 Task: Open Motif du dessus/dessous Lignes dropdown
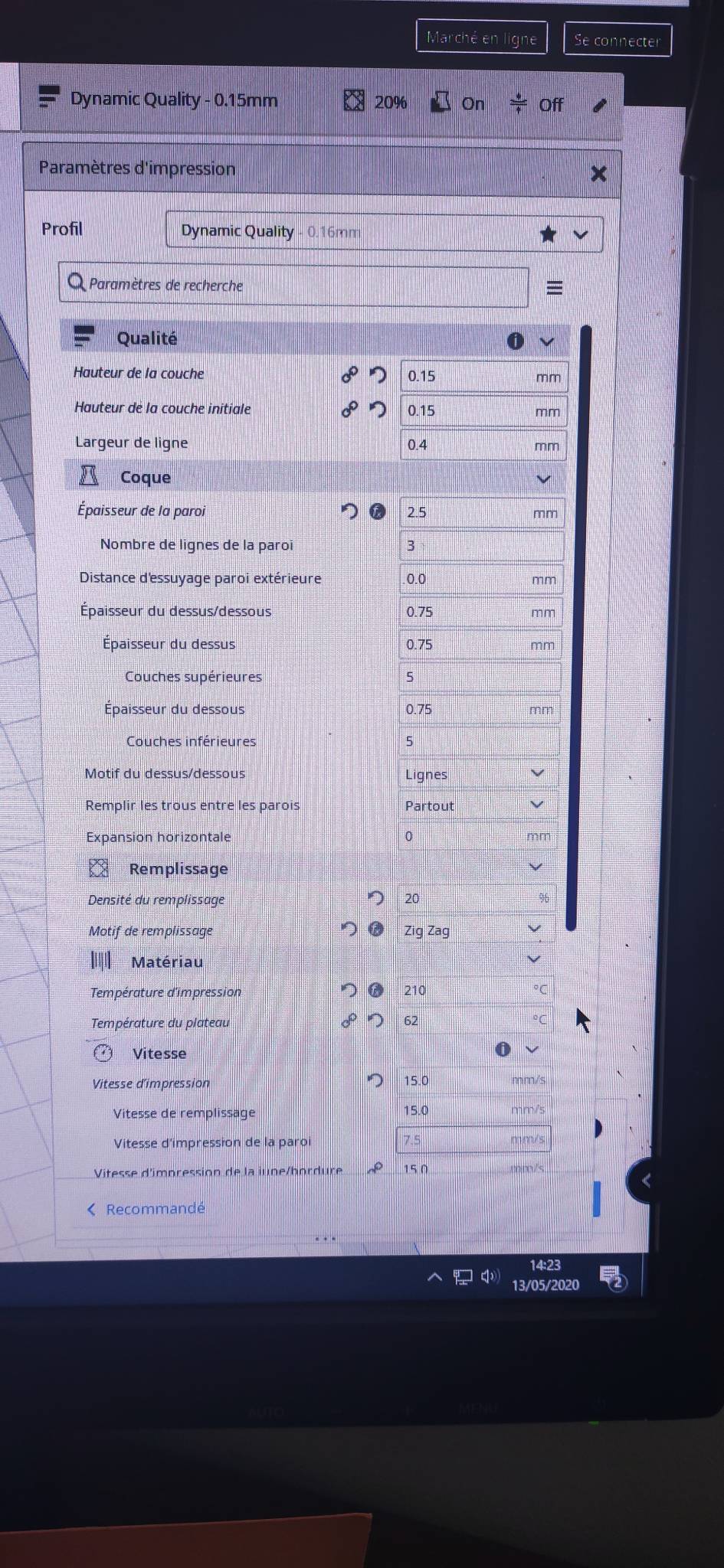click(x=477, y=773)
